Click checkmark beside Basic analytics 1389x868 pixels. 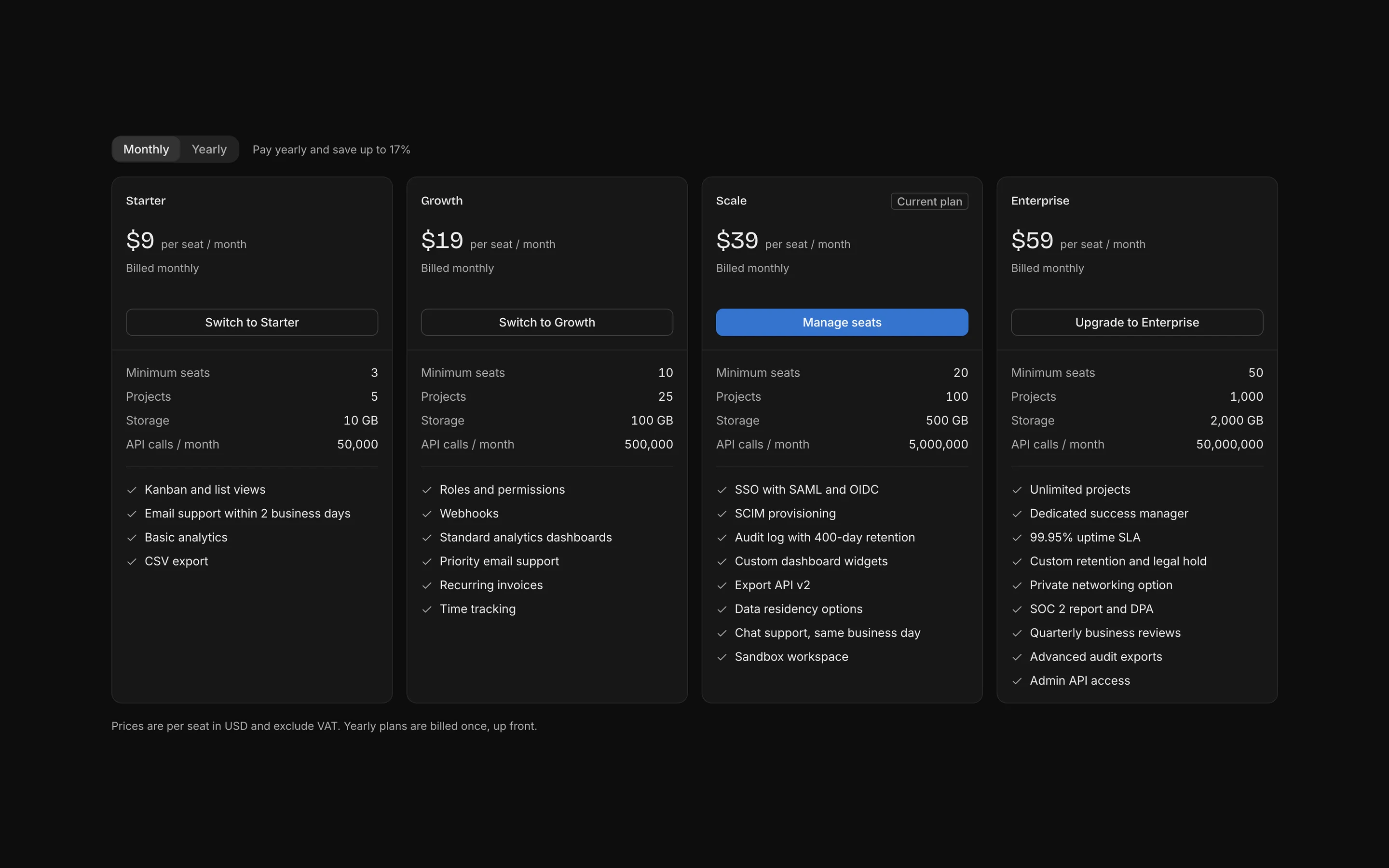(x=132, y=538)
